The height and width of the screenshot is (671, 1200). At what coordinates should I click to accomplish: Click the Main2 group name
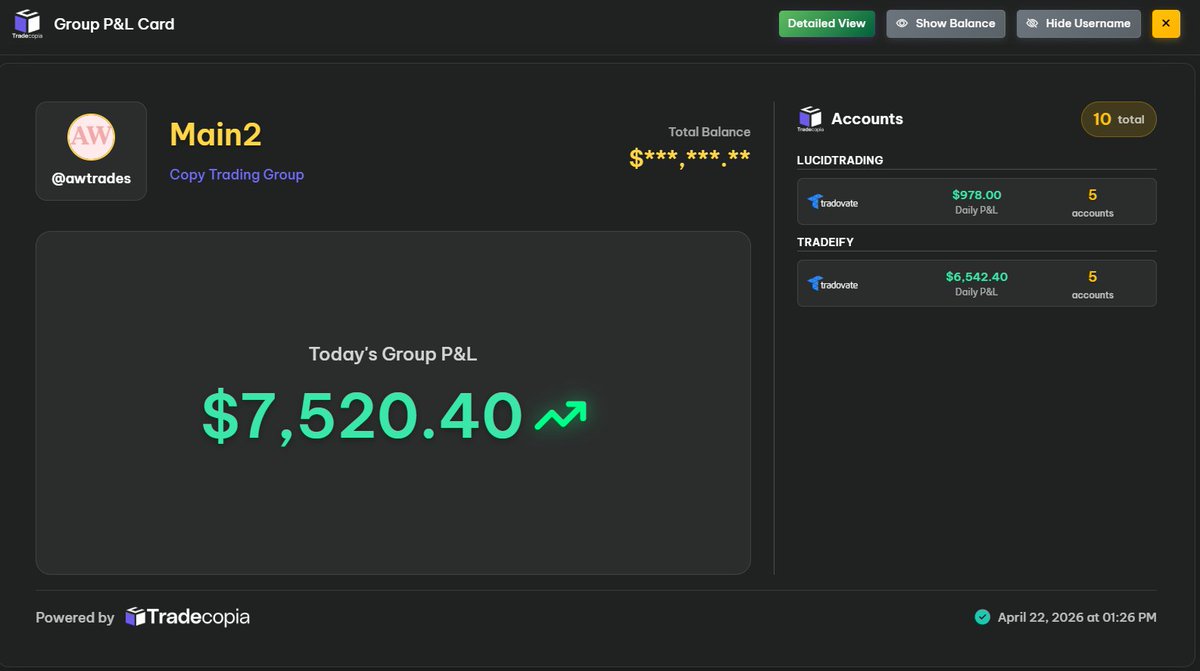pos(216,134)
